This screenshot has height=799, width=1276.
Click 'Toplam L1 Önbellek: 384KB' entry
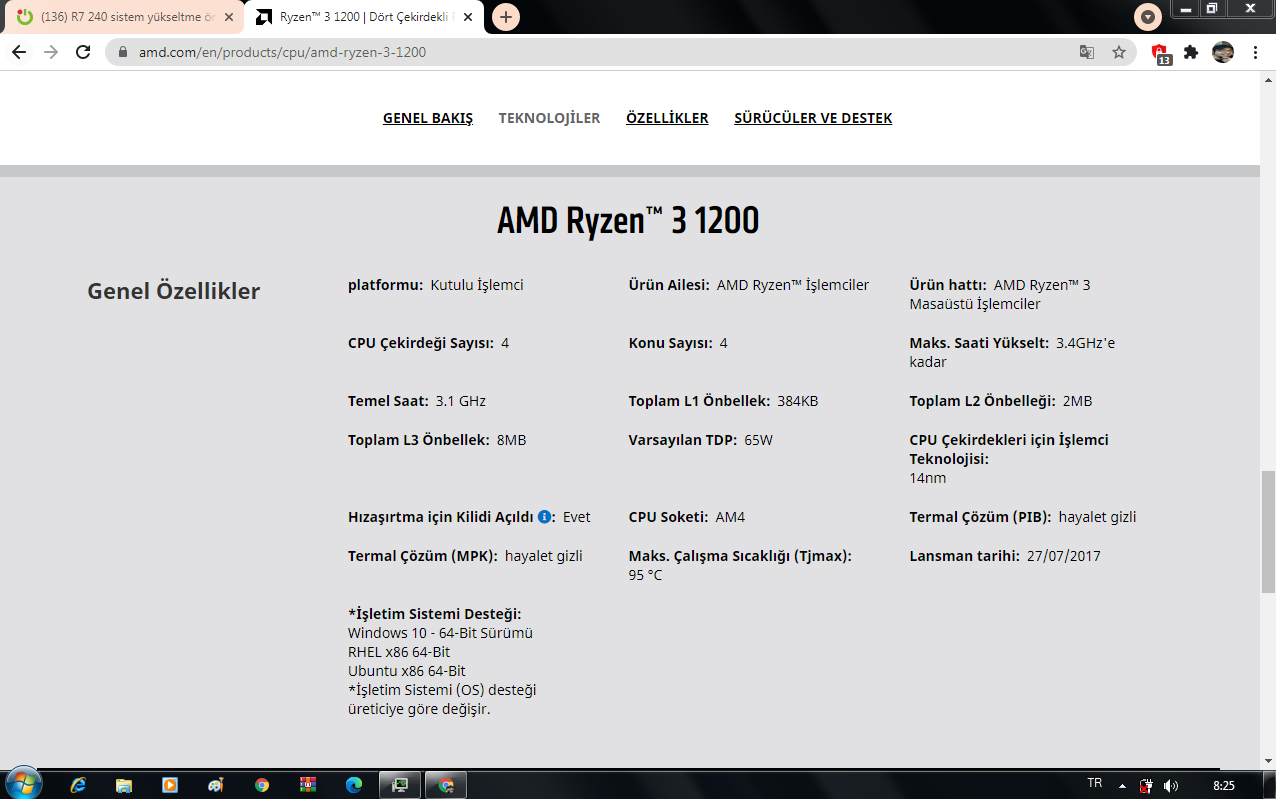click(x=724, y=401)
